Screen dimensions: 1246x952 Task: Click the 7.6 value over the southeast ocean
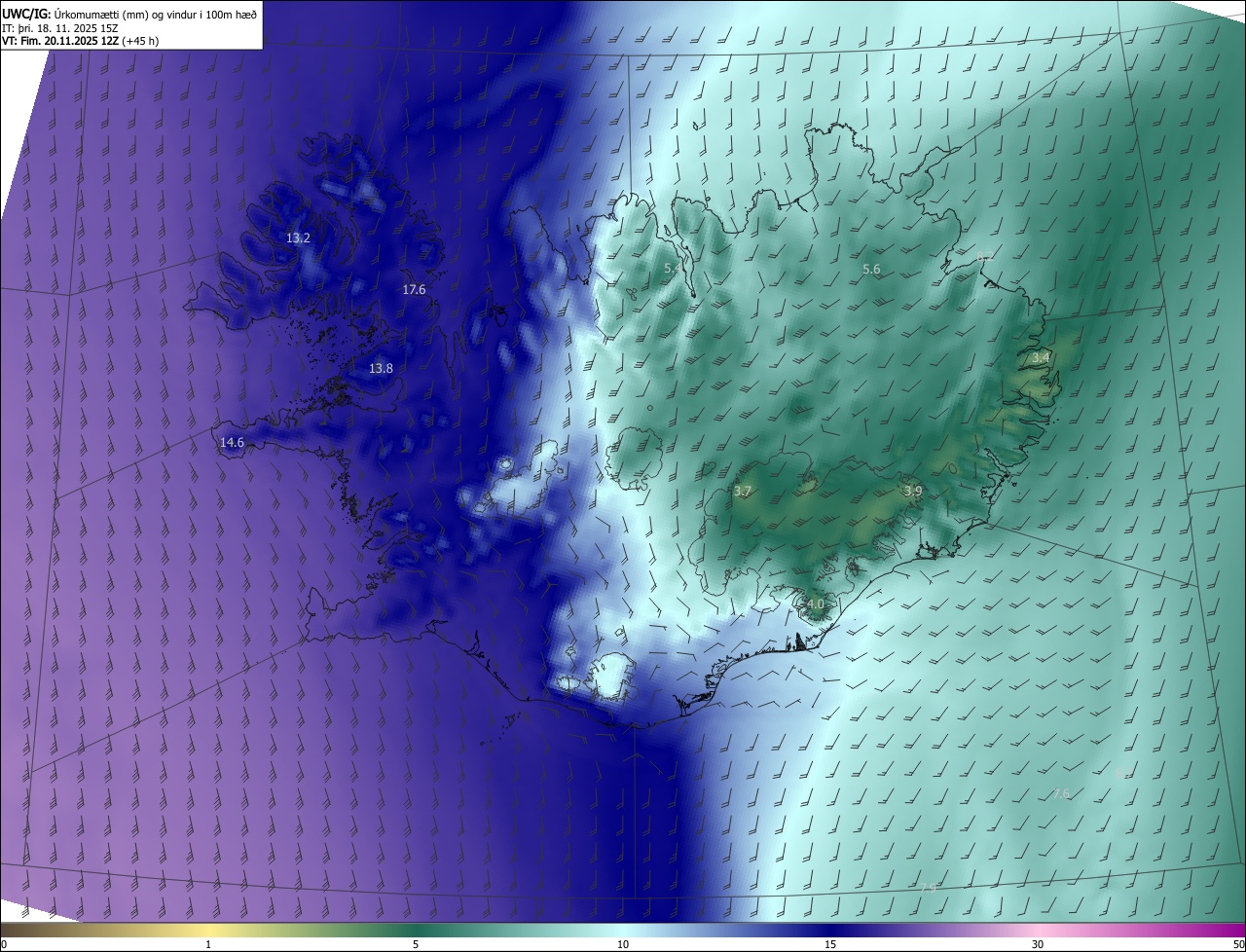coord(1062,794)
